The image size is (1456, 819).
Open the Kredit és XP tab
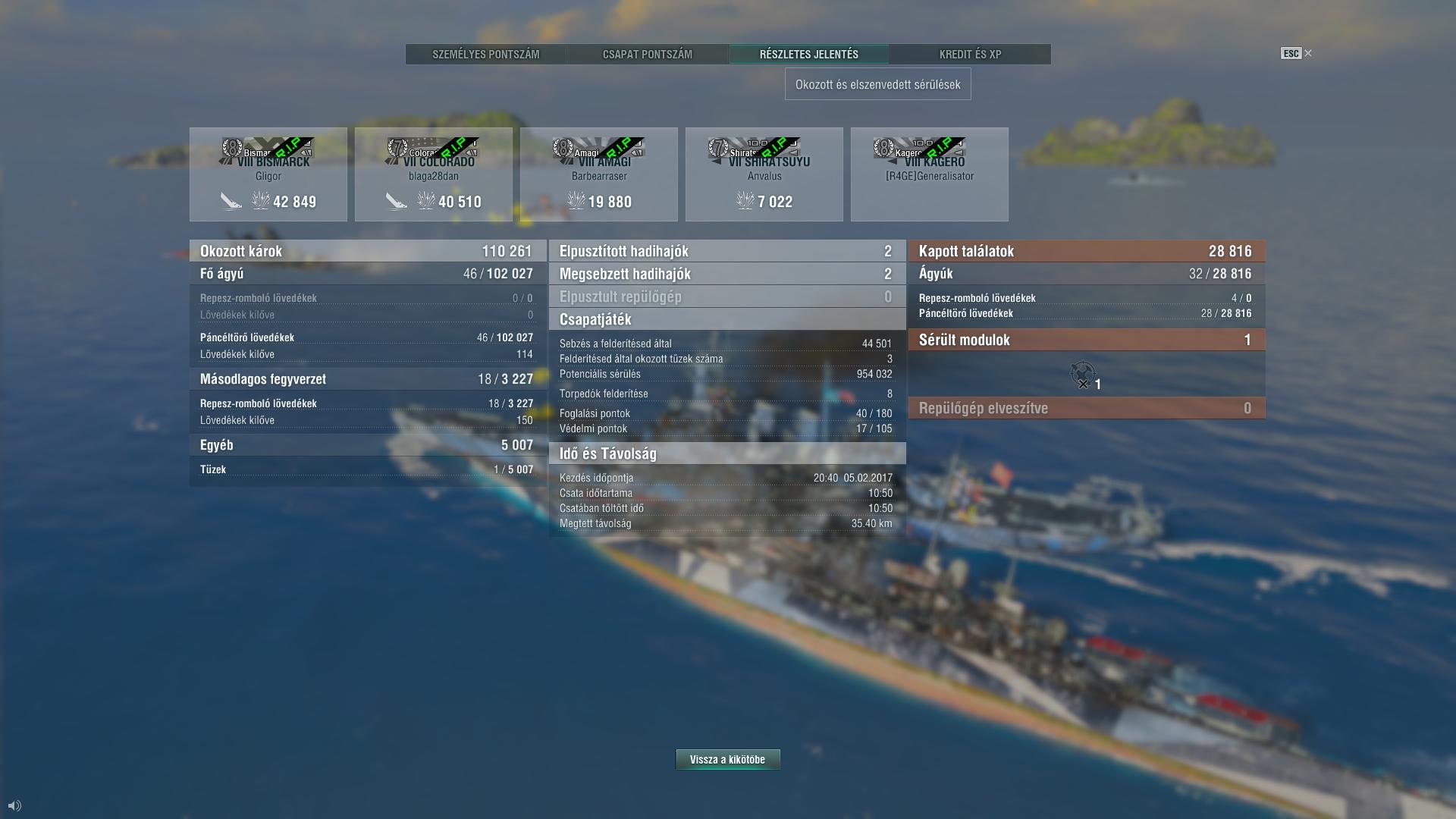point(970,55)
